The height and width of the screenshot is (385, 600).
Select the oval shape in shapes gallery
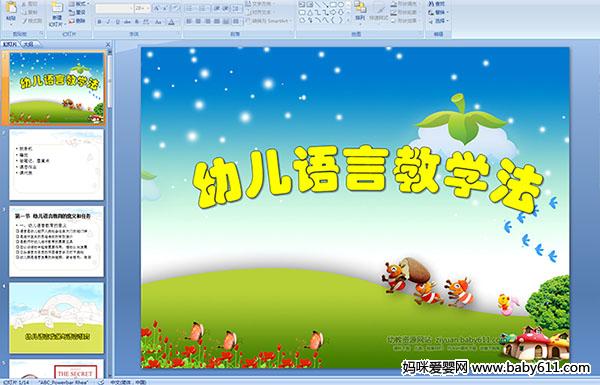click(342, 4)
